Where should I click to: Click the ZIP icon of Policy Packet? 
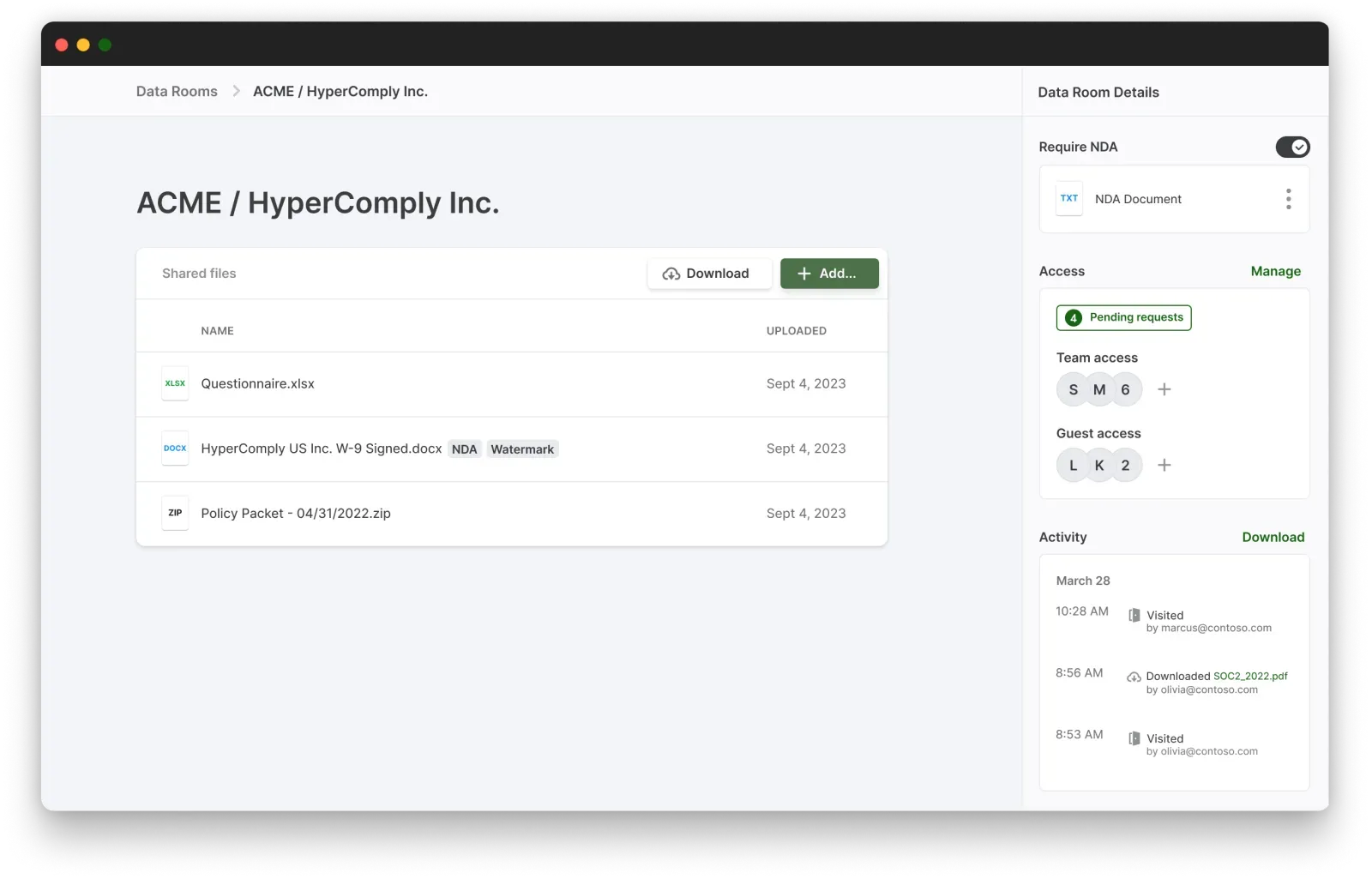(x=175, y=513)
